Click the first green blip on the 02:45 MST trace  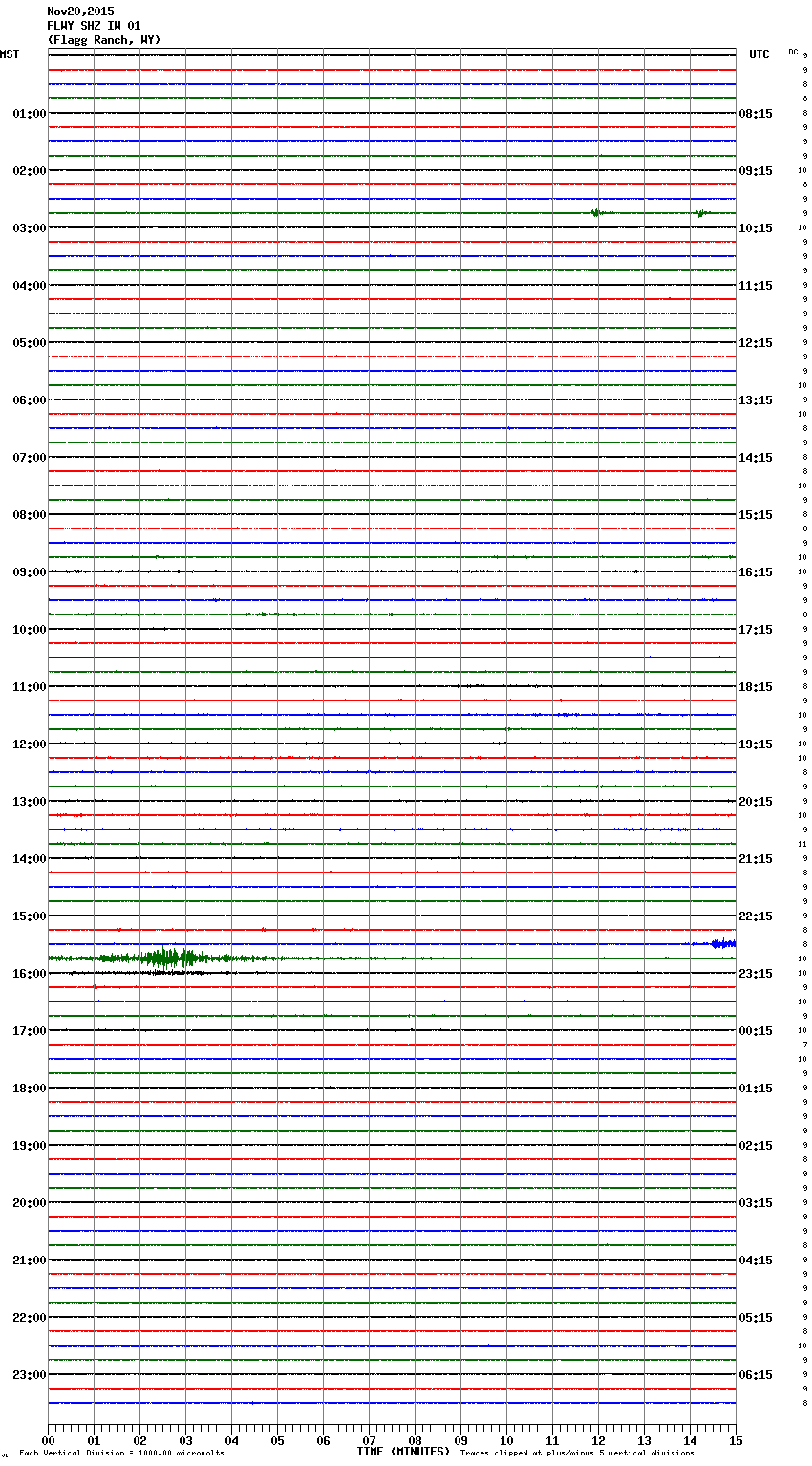596,213
